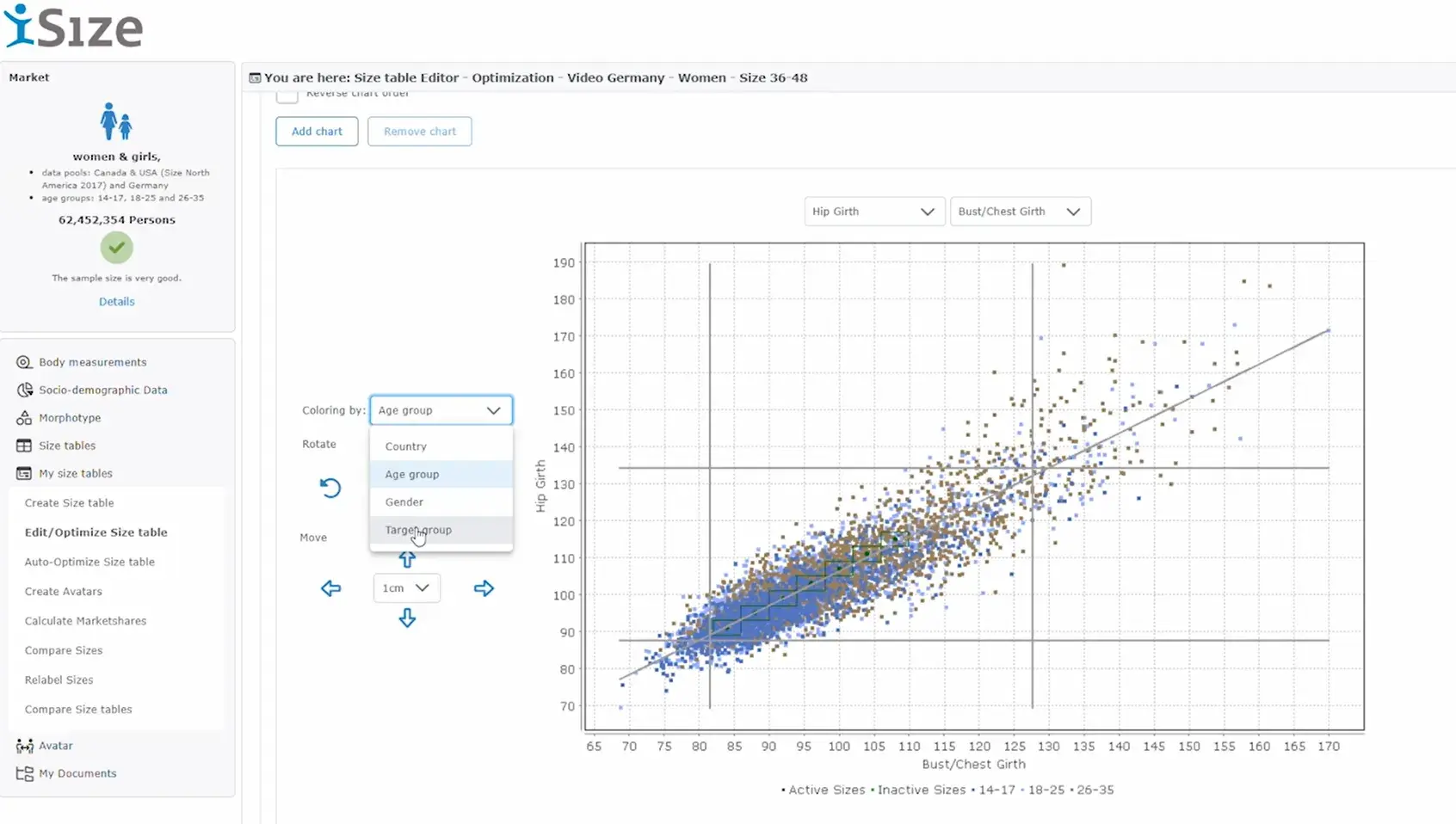Click the Morphotype icon

[x=24, y=418]
